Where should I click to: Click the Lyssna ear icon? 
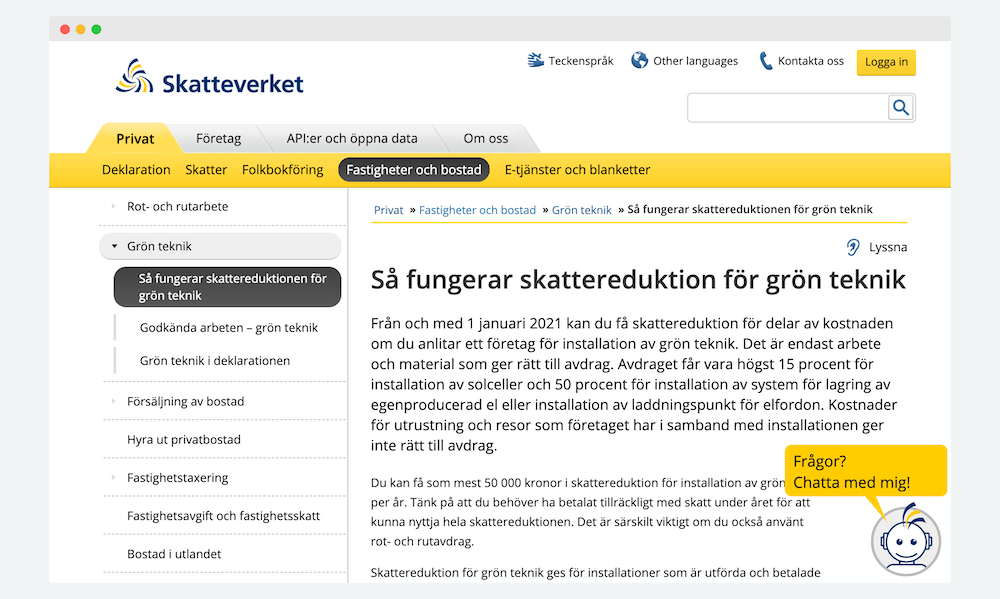[x=853, y=247]
